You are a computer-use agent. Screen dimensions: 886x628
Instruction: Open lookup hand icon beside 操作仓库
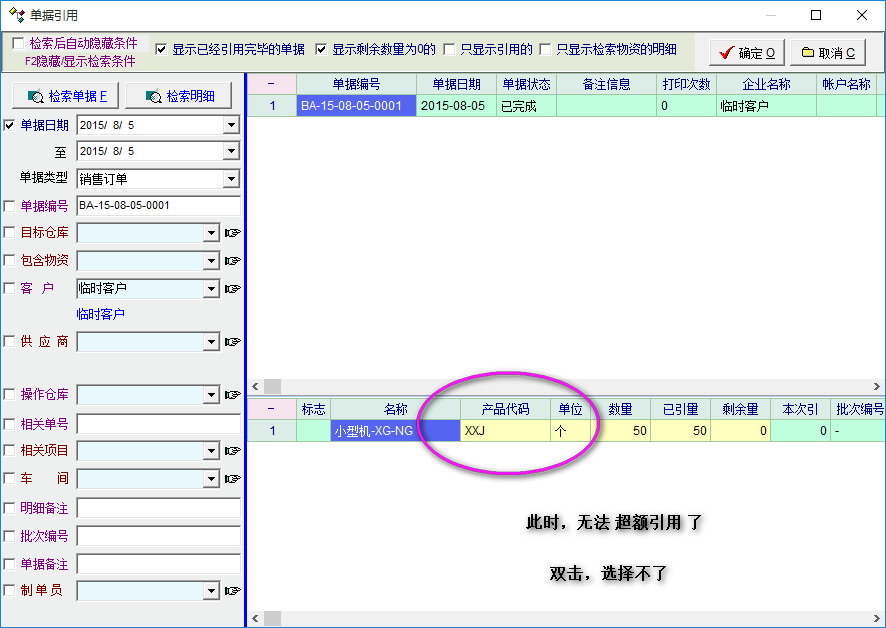tap(232, 395)
